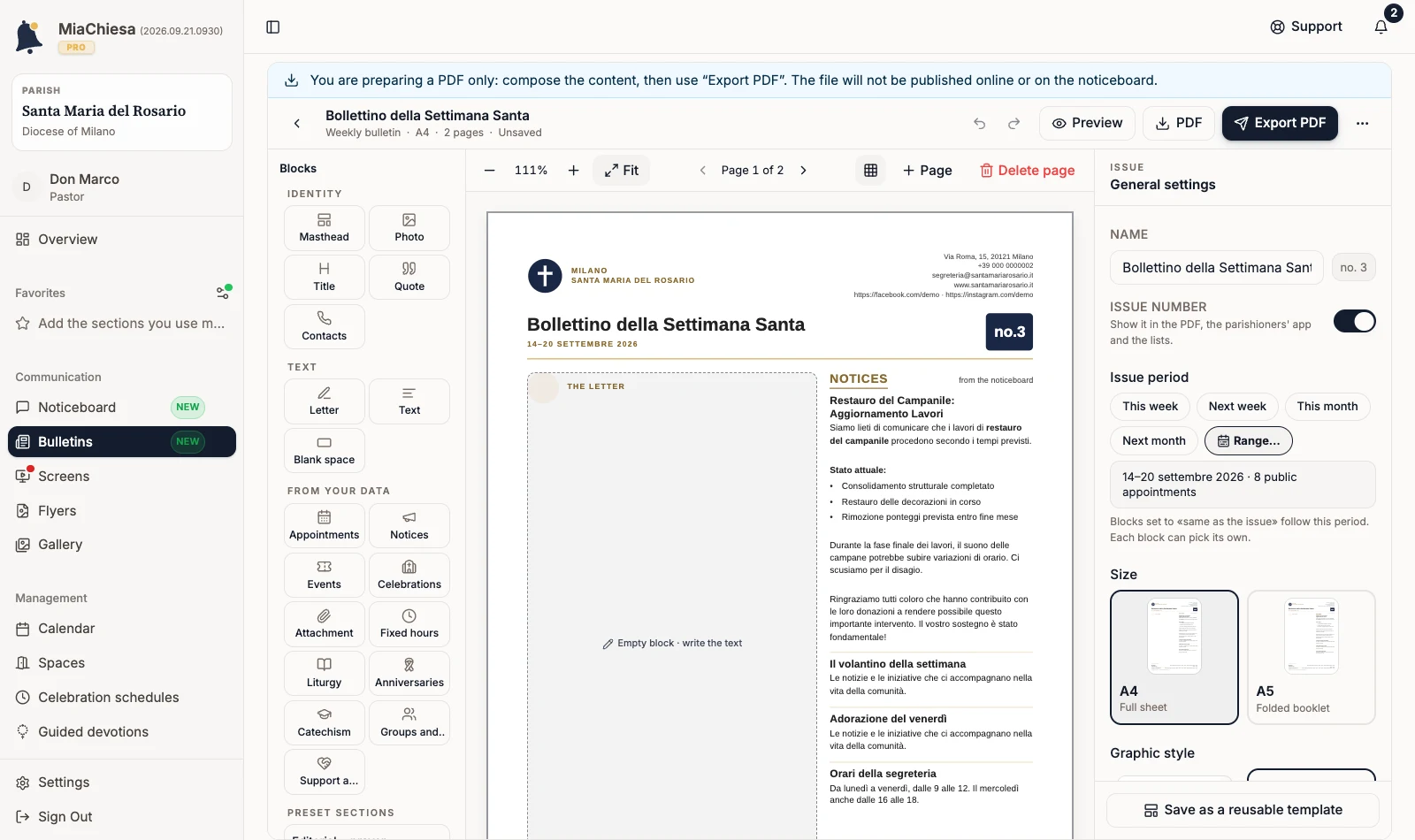Go to the next page arrow
This screenshot has height=840, width=1415.
(x=803, y=171)
